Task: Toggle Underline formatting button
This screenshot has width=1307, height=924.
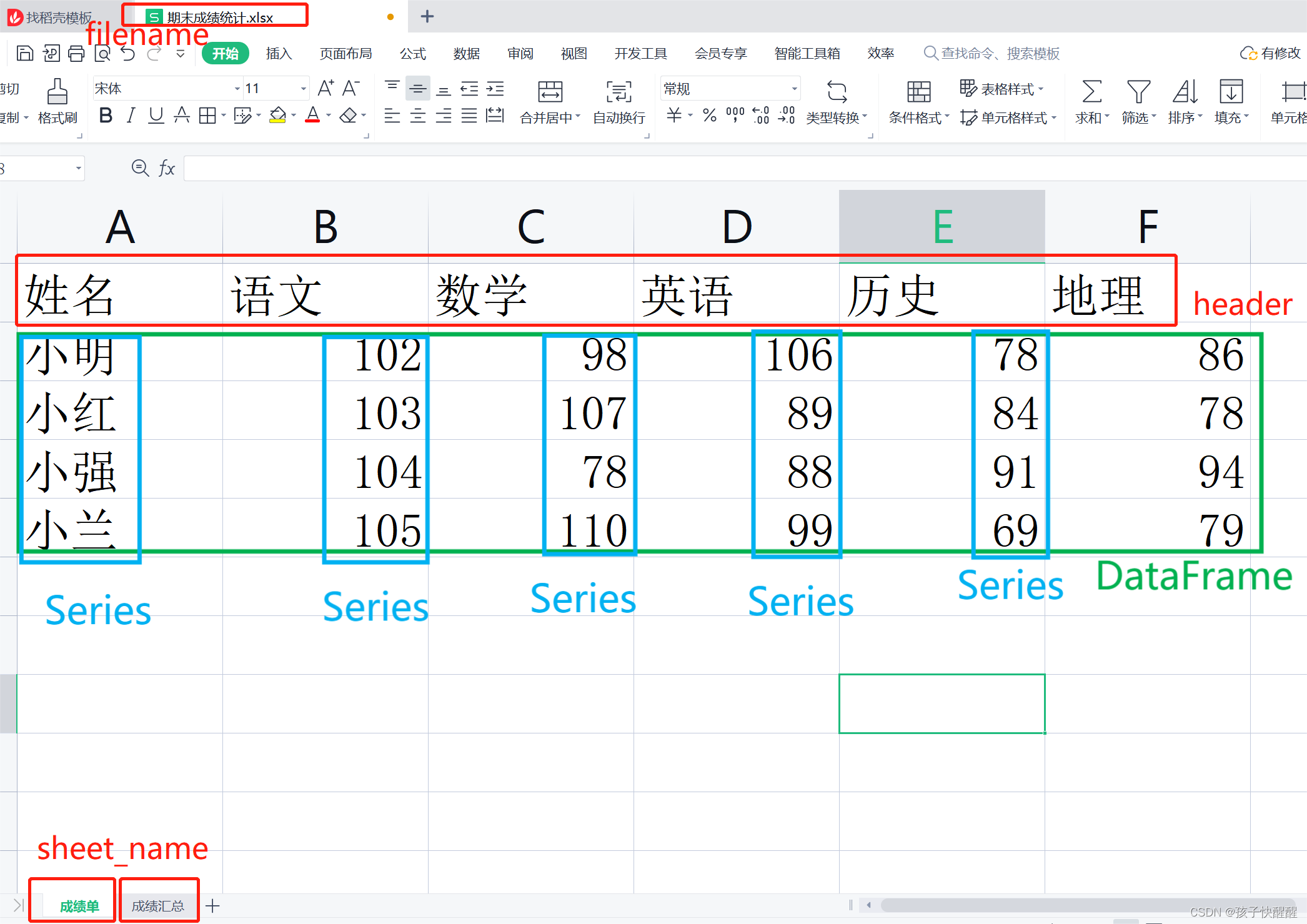Action: click(156, 116)
